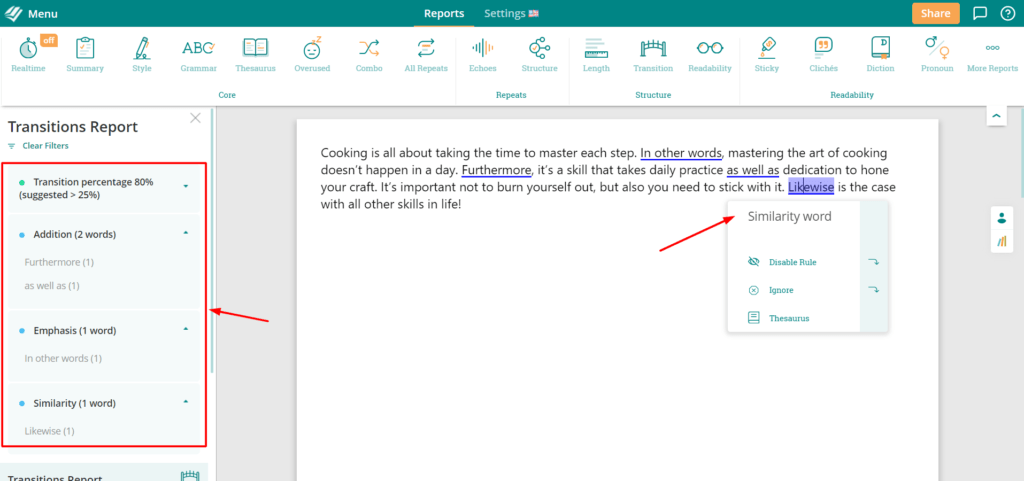Open the Sticky sentences report

[x=767, y=54]
